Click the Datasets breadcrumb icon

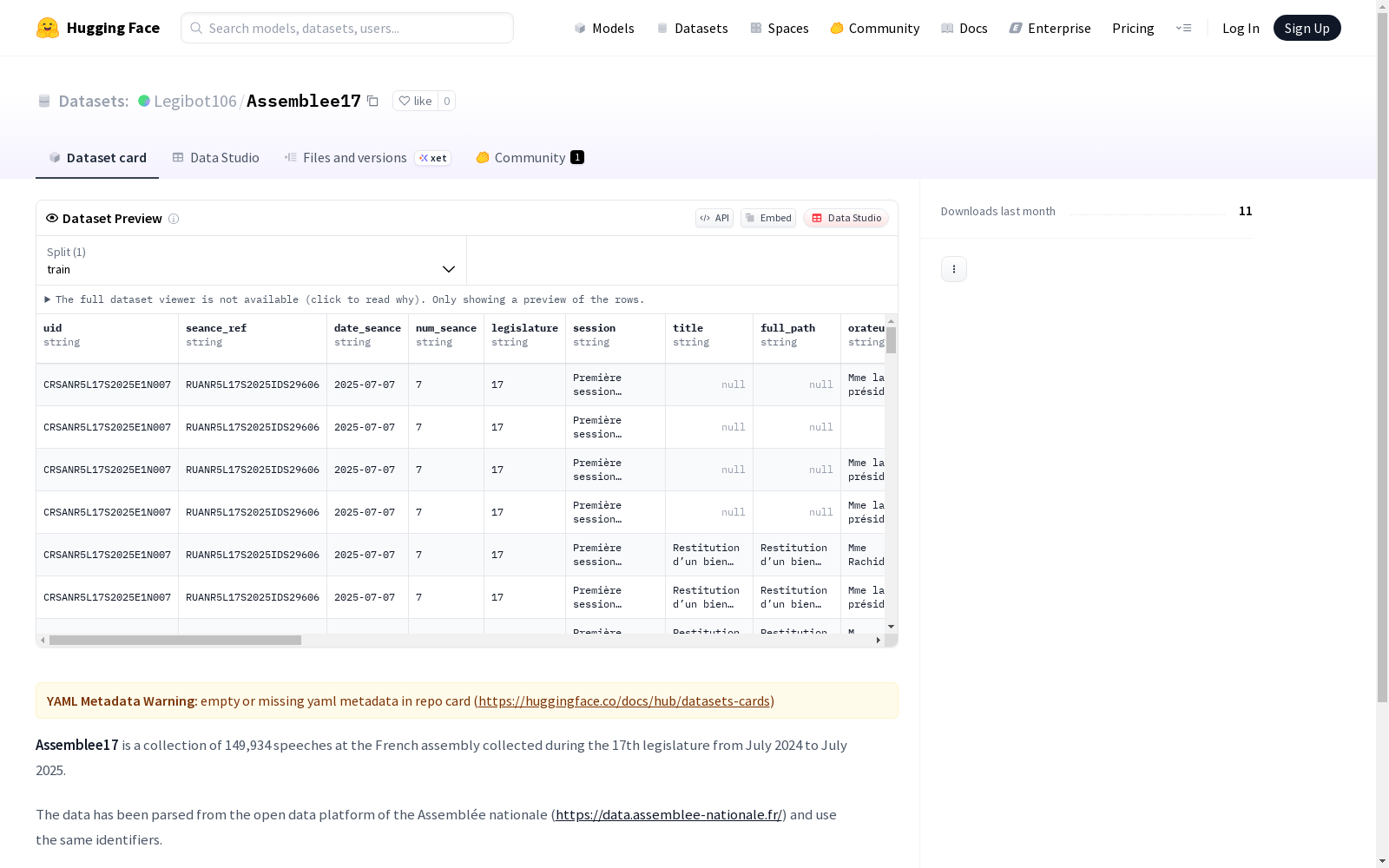tap(44, 101)
